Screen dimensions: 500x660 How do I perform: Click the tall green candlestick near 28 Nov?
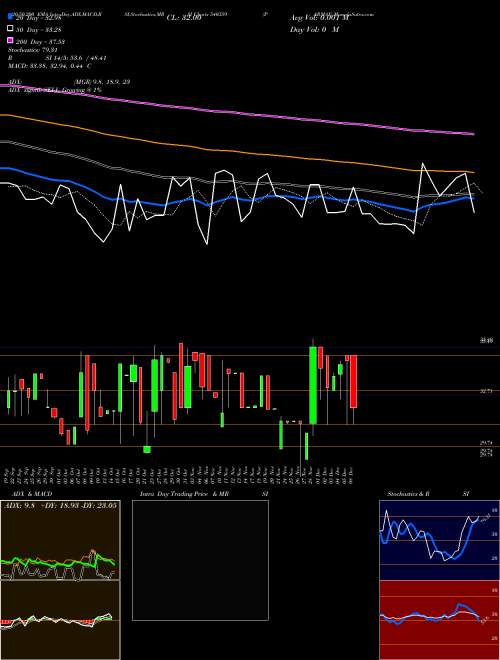pyautogui.click(x=313, y=385)
